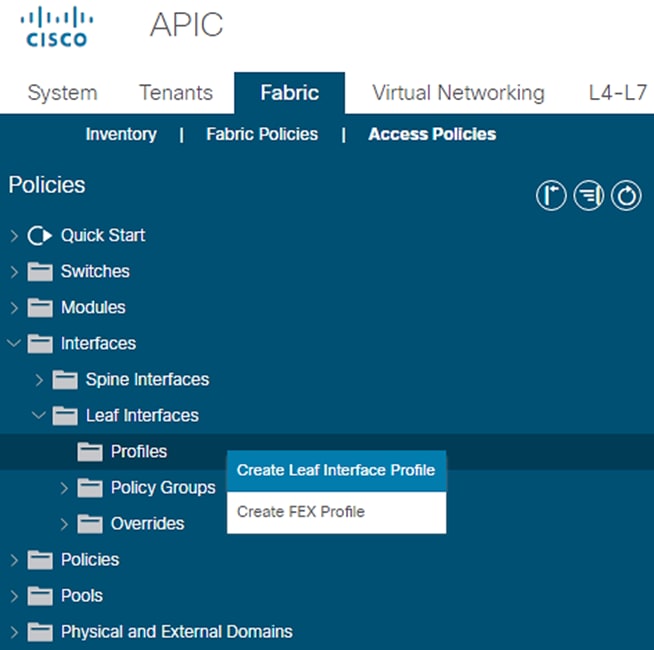Collapse the Interfaces tree node
Viewport: 654px width, 650px height.
(x=14, y=344)
